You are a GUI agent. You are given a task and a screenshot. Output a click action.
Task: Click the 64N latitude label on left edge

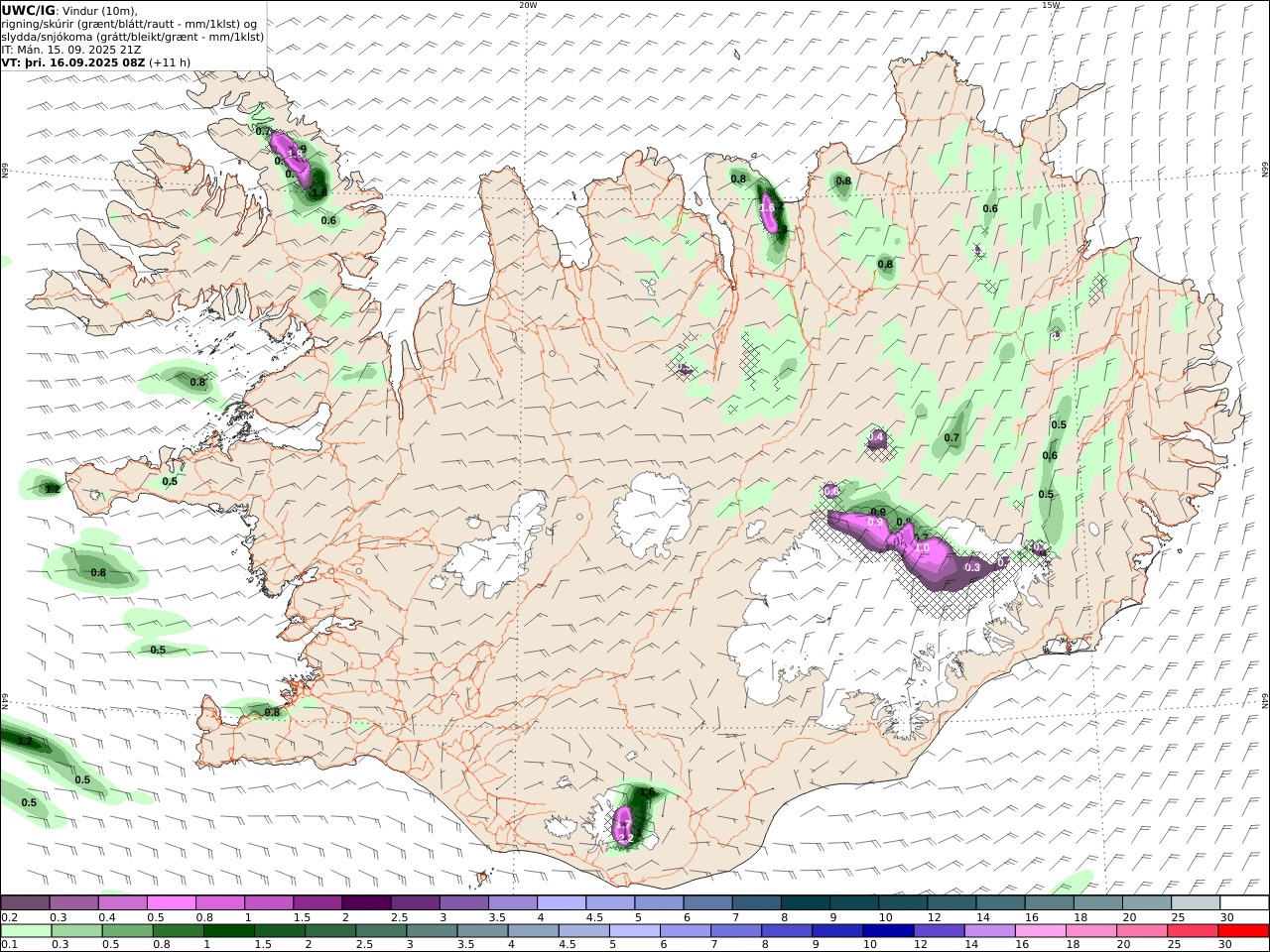point(4,698)
